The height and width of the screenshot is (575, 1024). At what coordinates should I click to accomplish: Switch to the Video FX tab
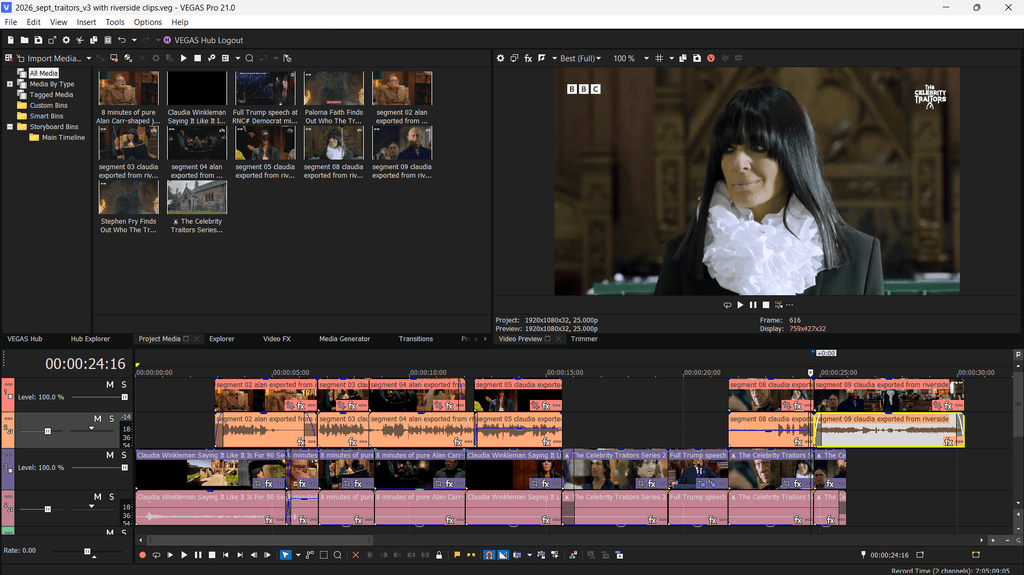point(277,338)
